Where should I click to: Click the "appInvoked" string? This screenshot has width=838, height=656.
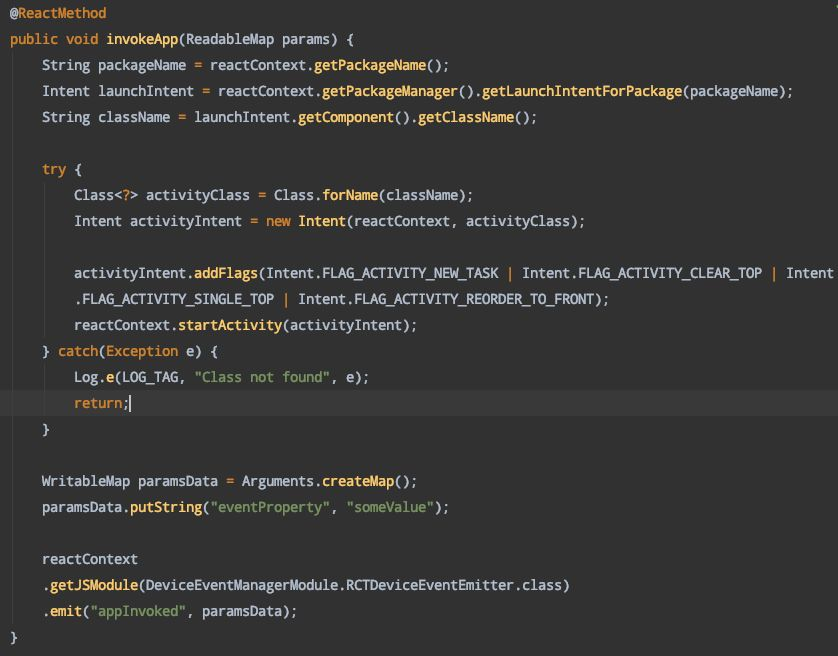[x=138, y=611]
